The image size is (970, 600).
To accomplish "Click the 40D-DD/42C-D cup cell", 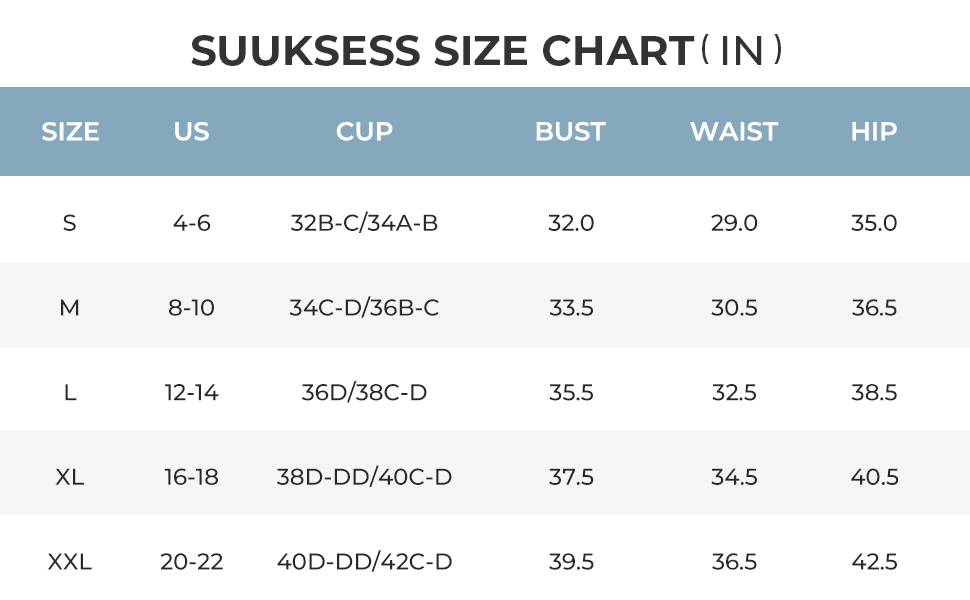I will click(x=364, y=562).
